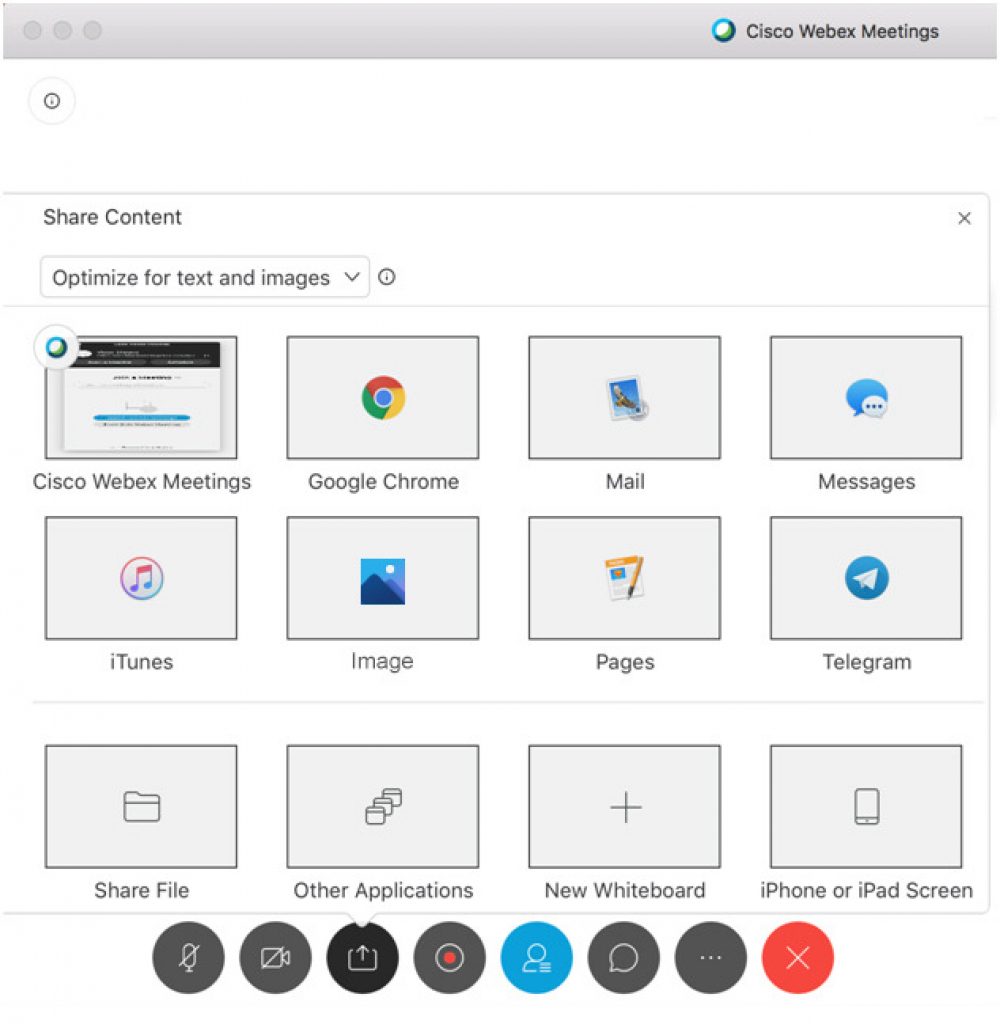Image resolution: width=1000 pixels, height=1024 pixels.
Task: Click the Webex logo in title bar
Action: click(x=723, y=31)
